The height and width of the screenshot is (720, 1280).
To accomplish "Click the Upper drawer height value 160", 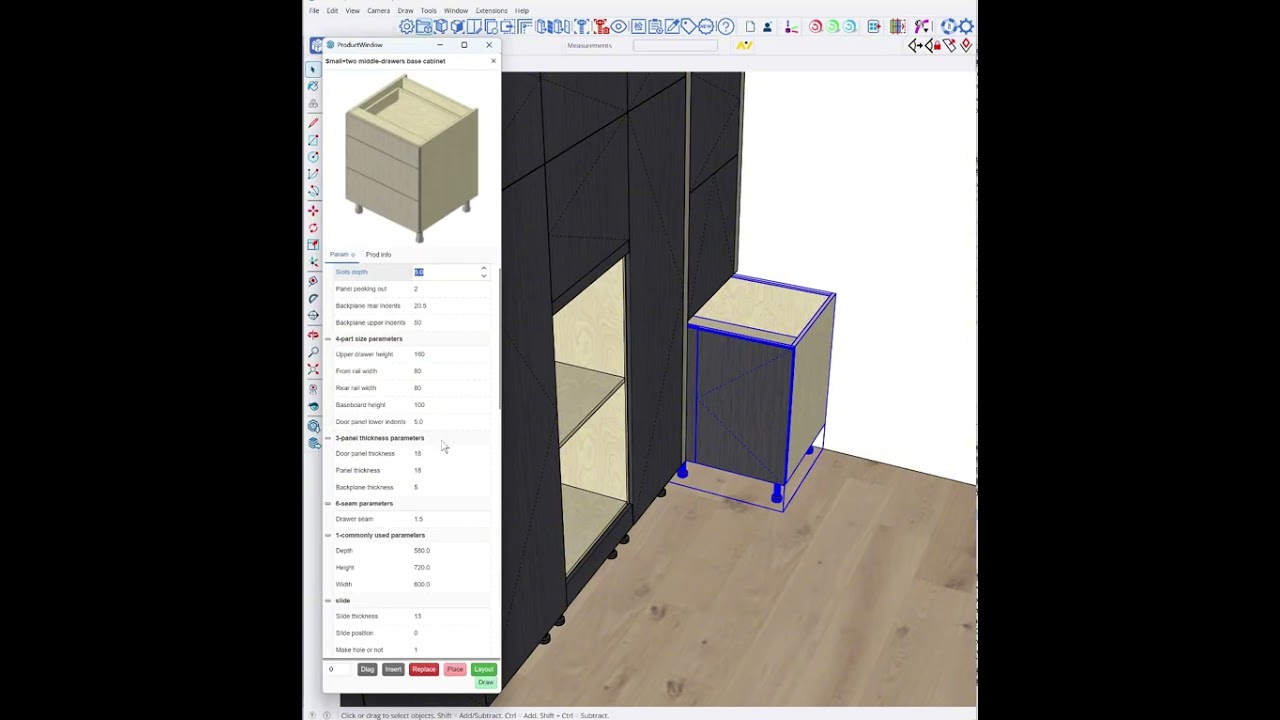I will pos(419,354).
